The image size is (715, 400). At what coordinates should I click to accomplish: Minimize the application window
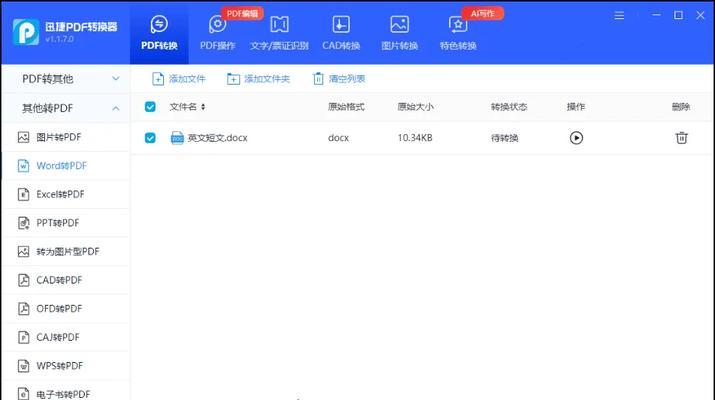[x=656, y=15]
